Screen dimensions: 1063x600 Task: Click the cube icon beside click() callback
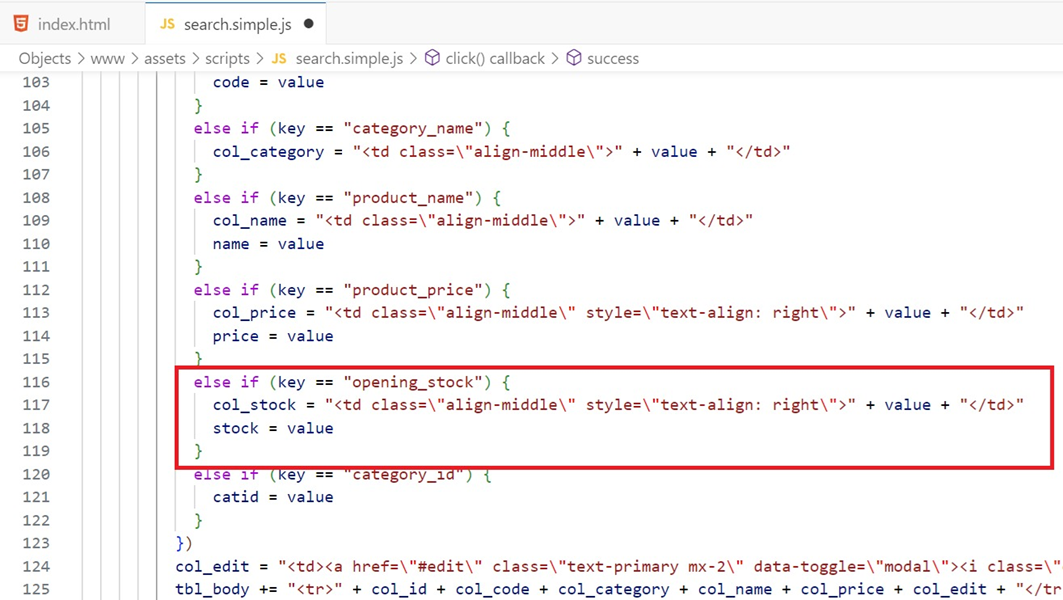pos(432,58)
